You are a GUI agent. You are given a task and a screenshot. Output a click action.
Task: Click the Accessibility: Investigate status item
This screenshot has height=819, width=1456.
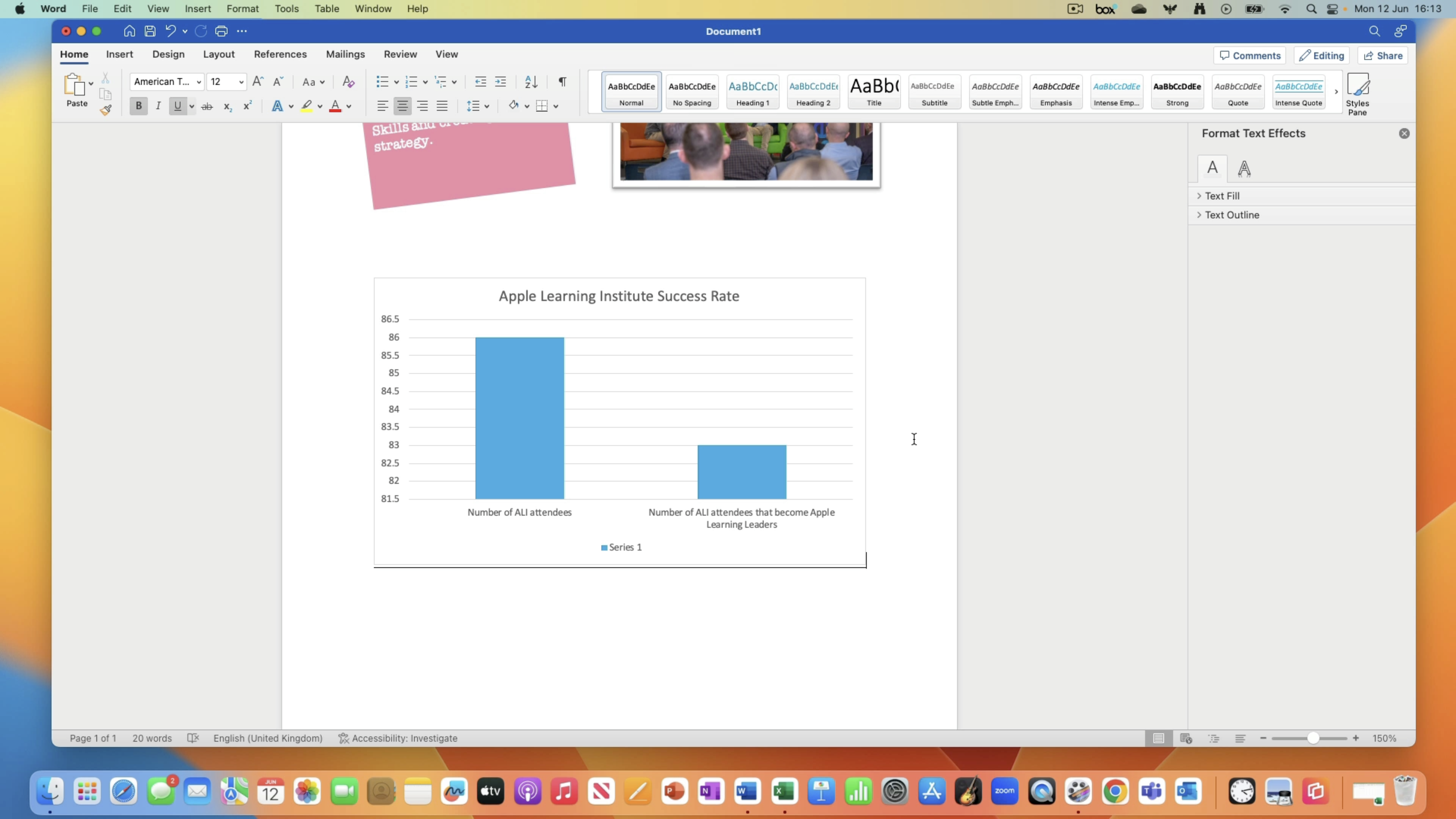[398, 738]
